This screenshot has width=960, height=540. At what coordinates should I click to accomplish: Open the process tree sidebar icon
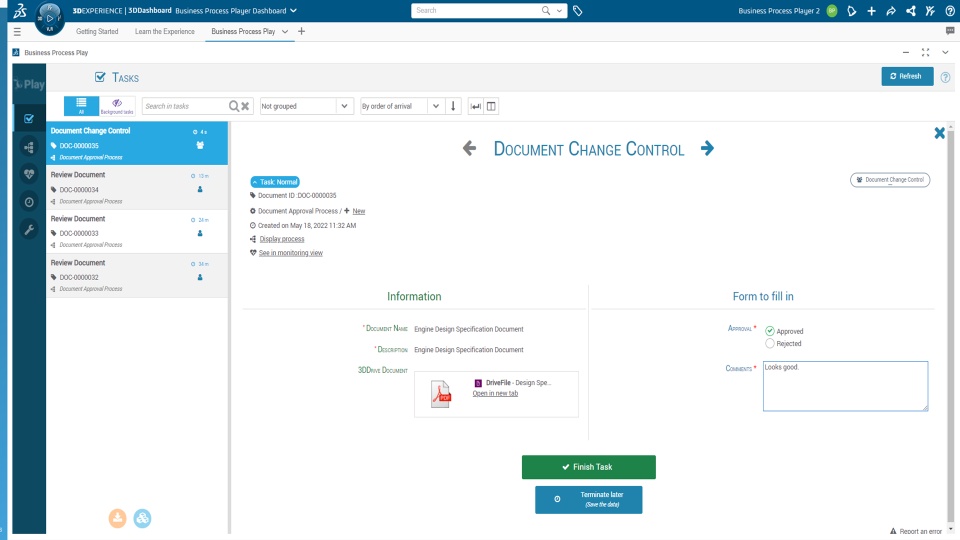coord(29,146)
